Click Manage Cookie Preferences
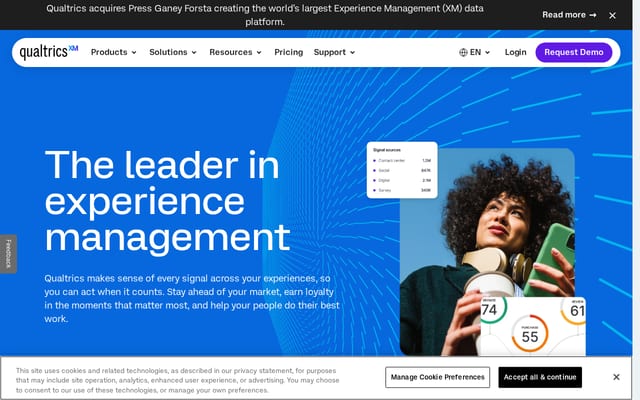Viewport: 640px width, 400px height. pyautogui.click(x=437, y=377)
